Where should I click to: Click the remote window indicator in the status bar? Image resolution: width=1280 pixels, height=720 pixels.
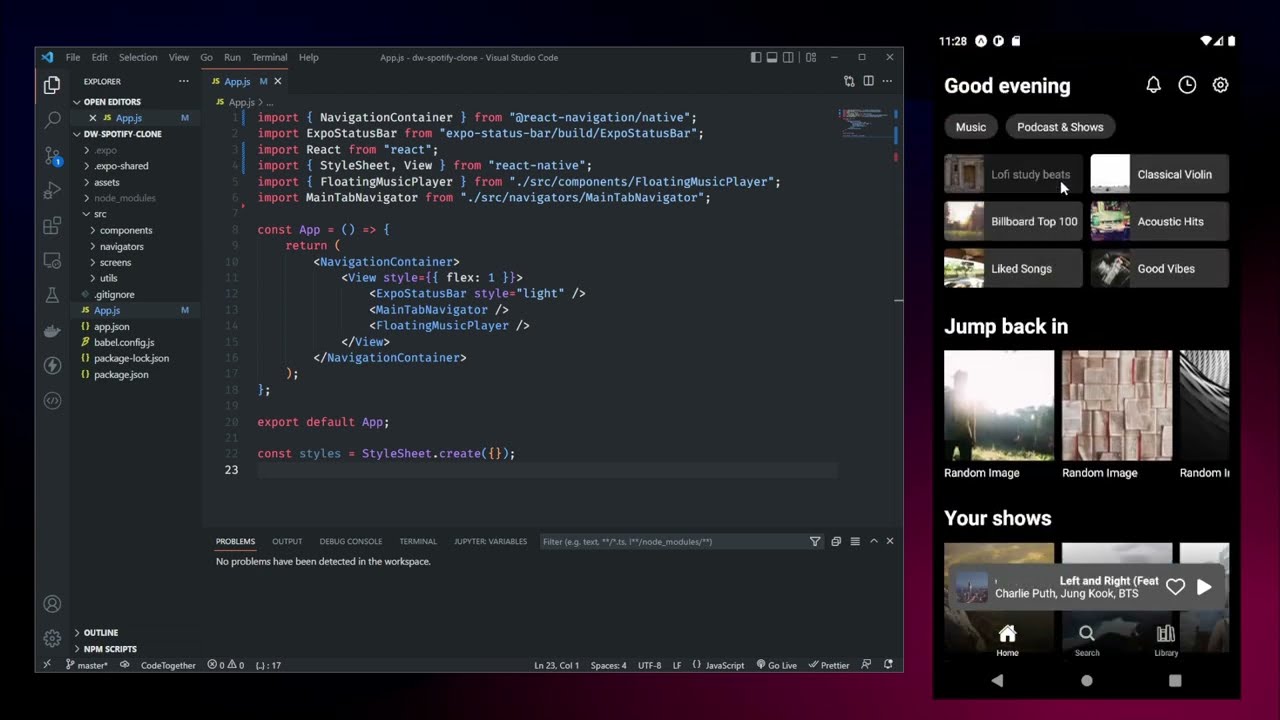47,665
